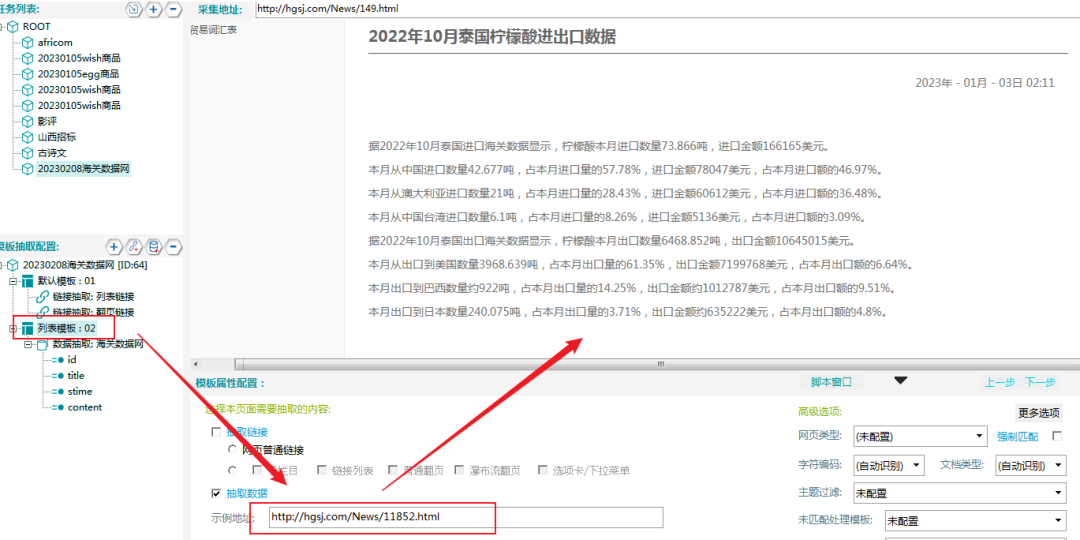Select the 20230208海关数据网 task in the task list
The image size is (1080, 540).
coord(83,169)
